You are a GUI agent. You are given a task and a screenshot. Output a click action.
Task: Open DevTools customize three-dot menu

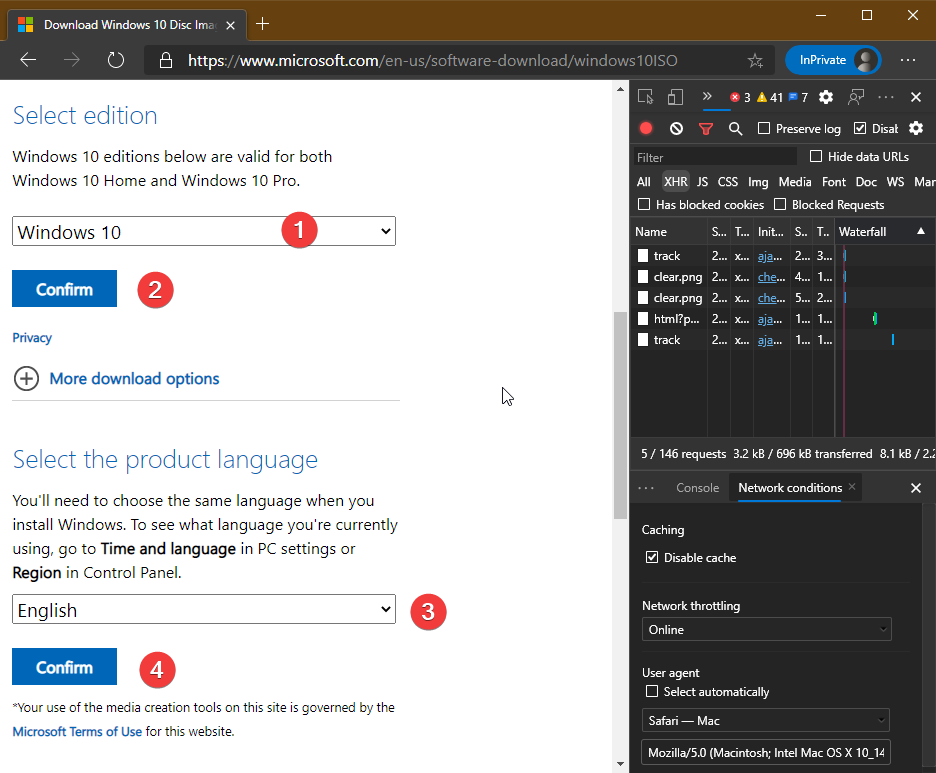(886, 97)
